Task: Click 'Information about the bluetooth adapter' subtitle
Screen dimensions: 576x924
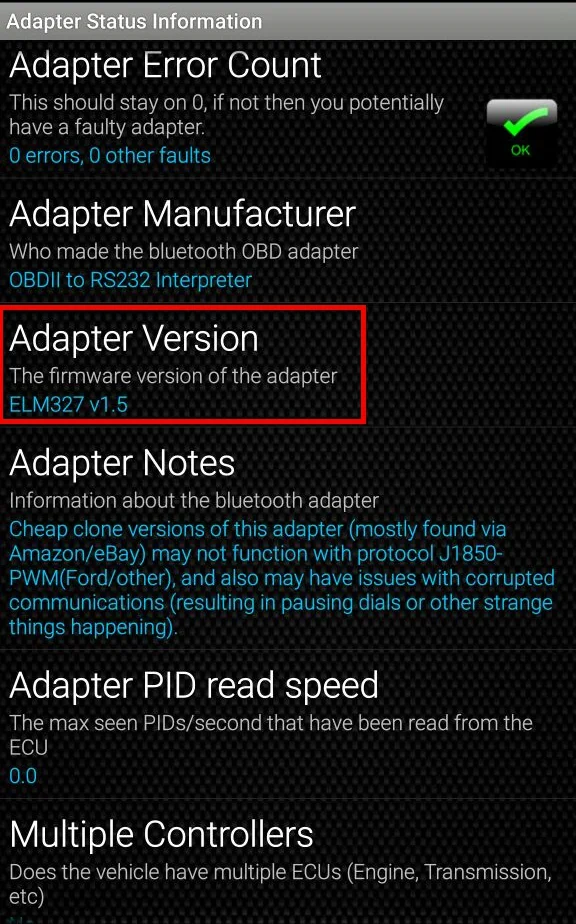Action: (194, 501)
